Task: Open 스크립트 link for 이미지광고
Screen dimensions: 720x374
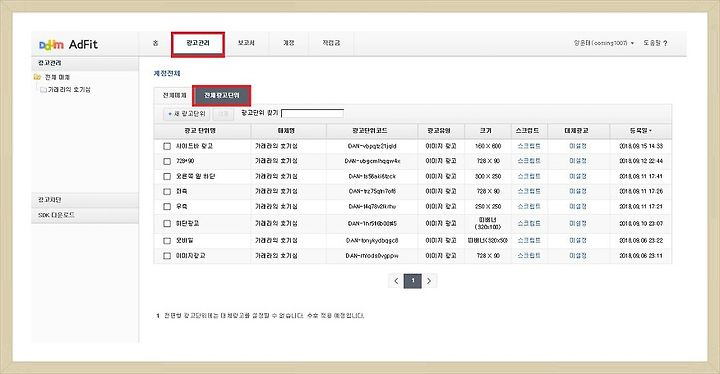Action: (x=529, y=256)
